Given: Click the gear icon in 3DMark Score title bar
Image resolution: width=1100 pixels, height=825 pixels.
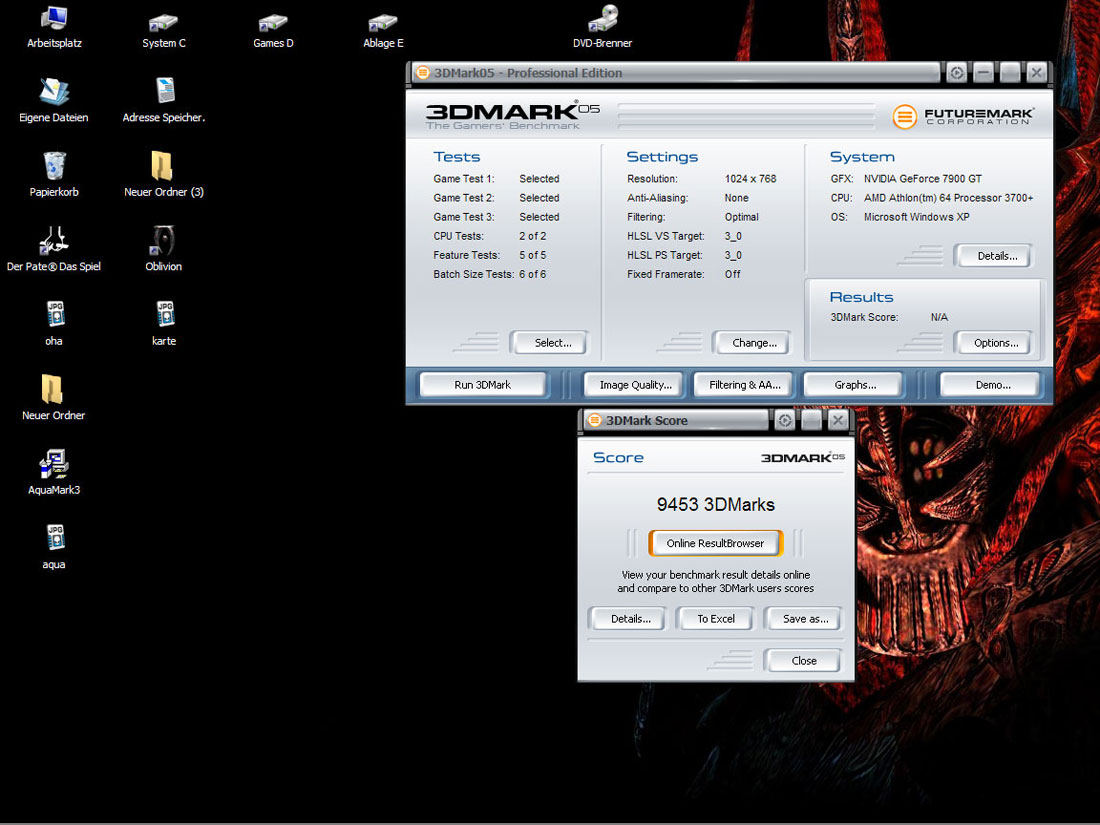Looking at the screenshot, I should pos(784,420).
